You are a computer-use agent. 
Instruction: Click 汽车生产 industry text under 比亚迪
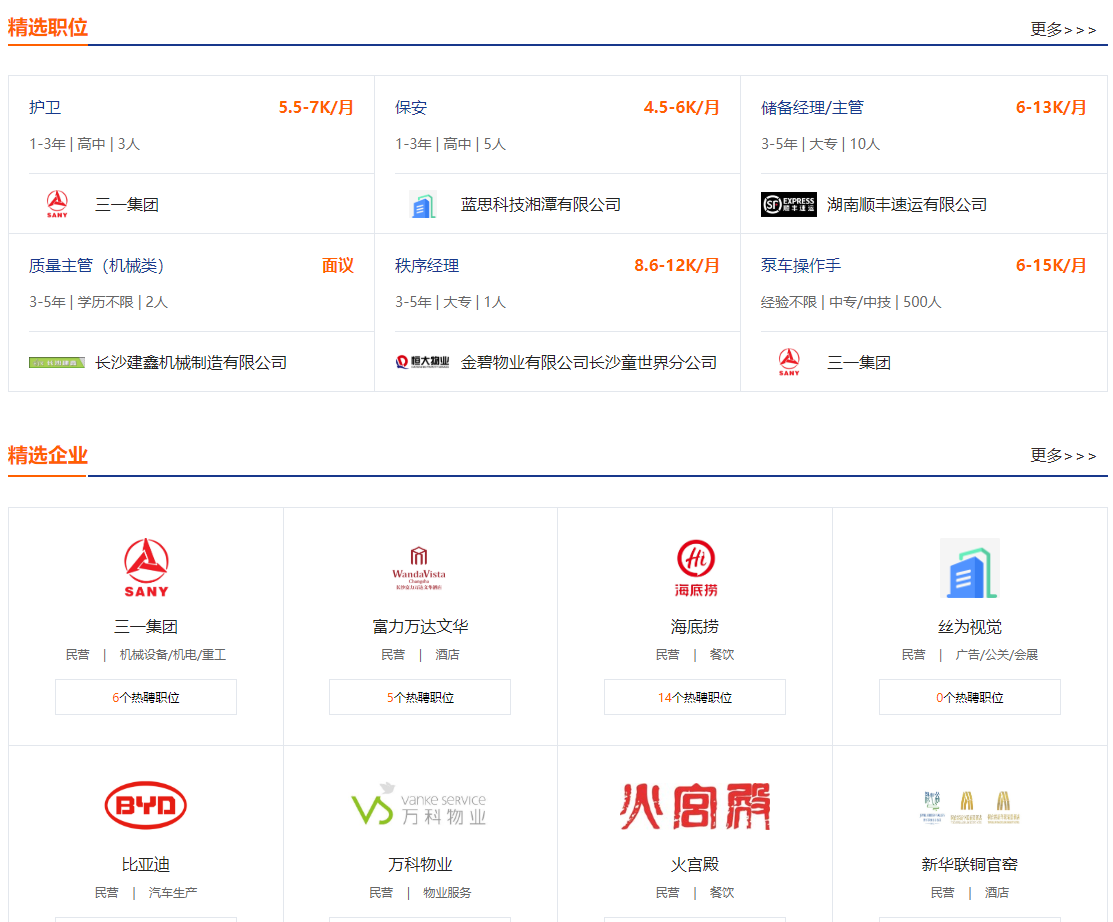(172, 892)
